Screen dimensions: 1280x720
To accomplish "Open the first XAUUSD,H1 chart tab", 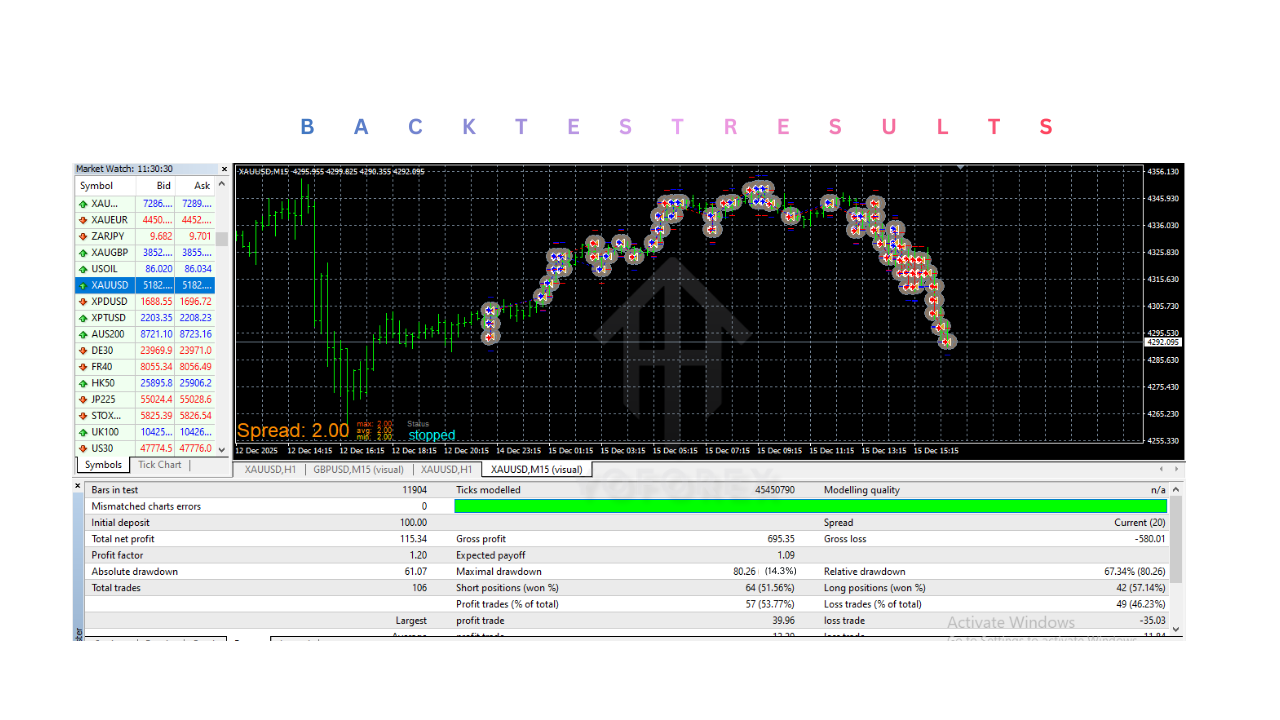I will point(267,469).
